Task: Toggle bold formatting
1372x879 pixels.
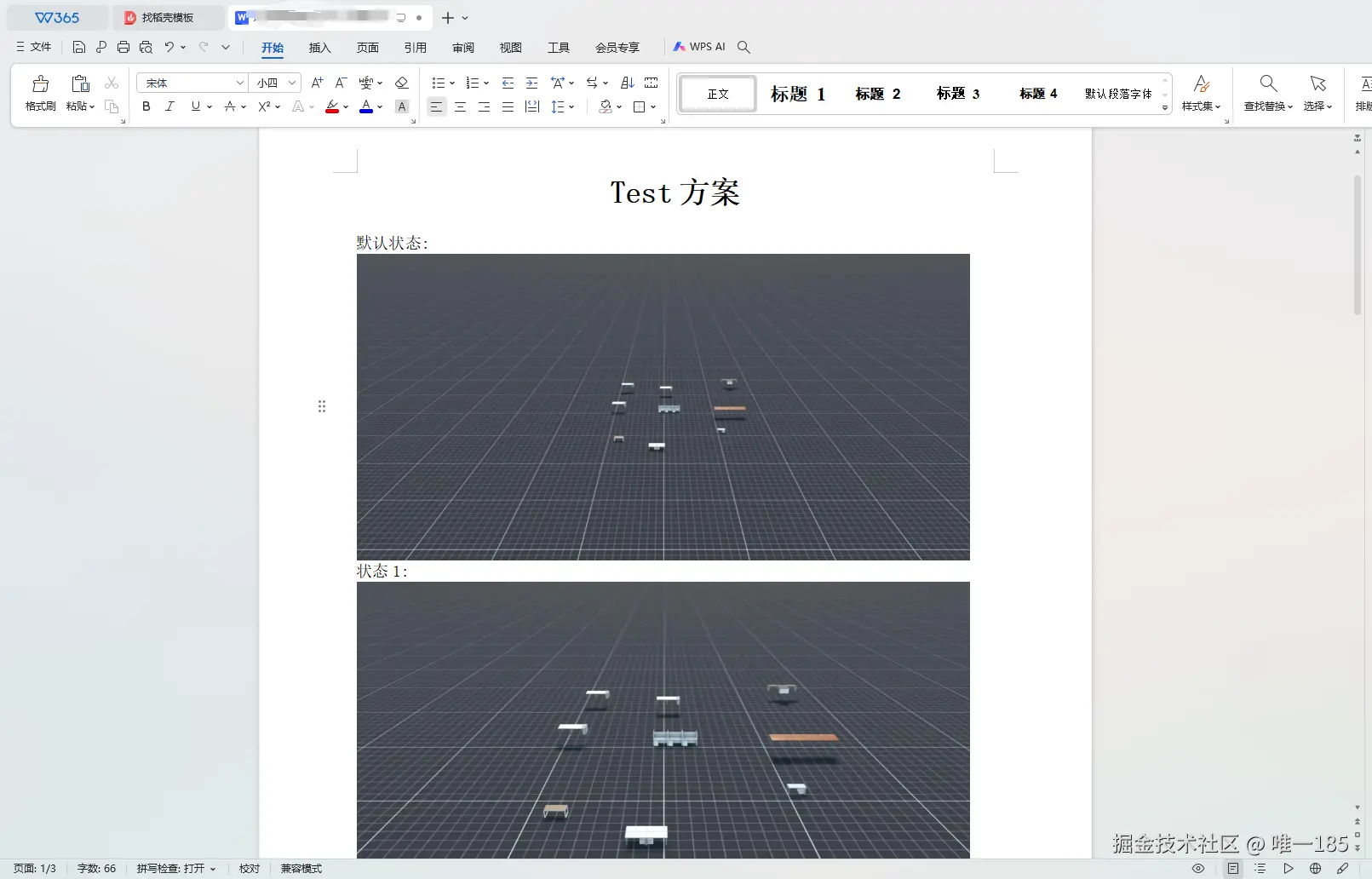Action: point(146,106)
